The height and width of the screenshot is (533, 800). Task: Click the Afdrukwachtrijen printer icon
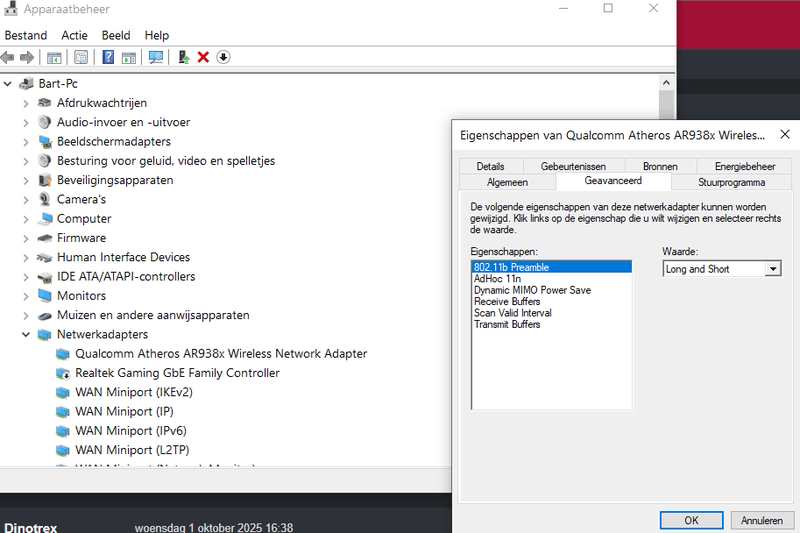(x=45, y=103)
